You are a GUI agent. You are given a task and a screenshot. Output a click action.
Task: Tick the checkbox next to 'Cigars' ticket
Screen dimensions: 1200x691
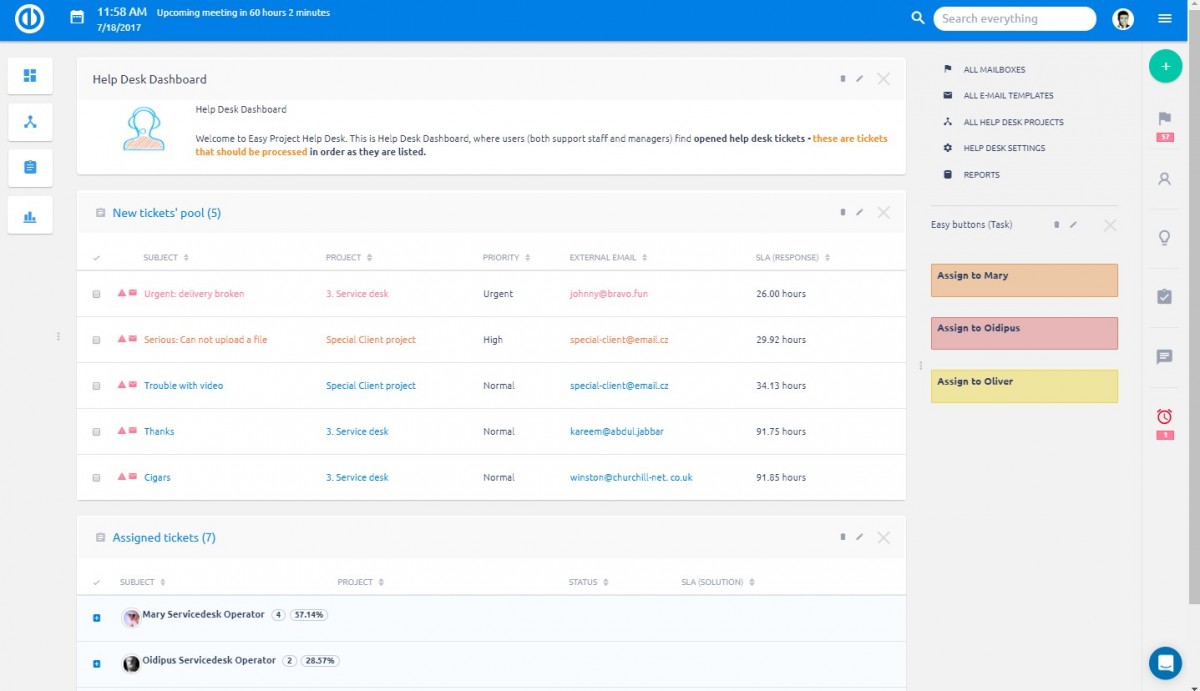click(x=96, y=478)
